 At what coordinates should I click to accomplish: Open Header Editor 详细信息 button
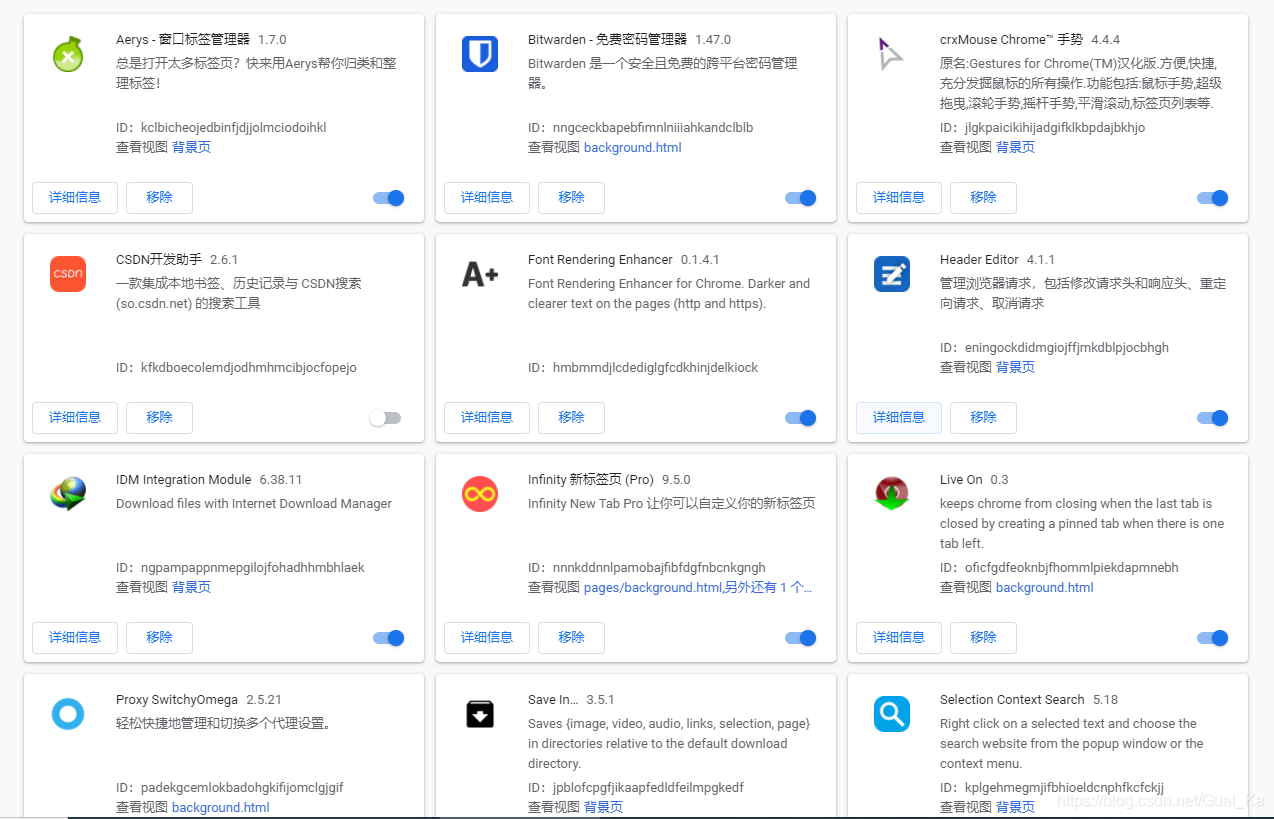click(x=899, y=418)
